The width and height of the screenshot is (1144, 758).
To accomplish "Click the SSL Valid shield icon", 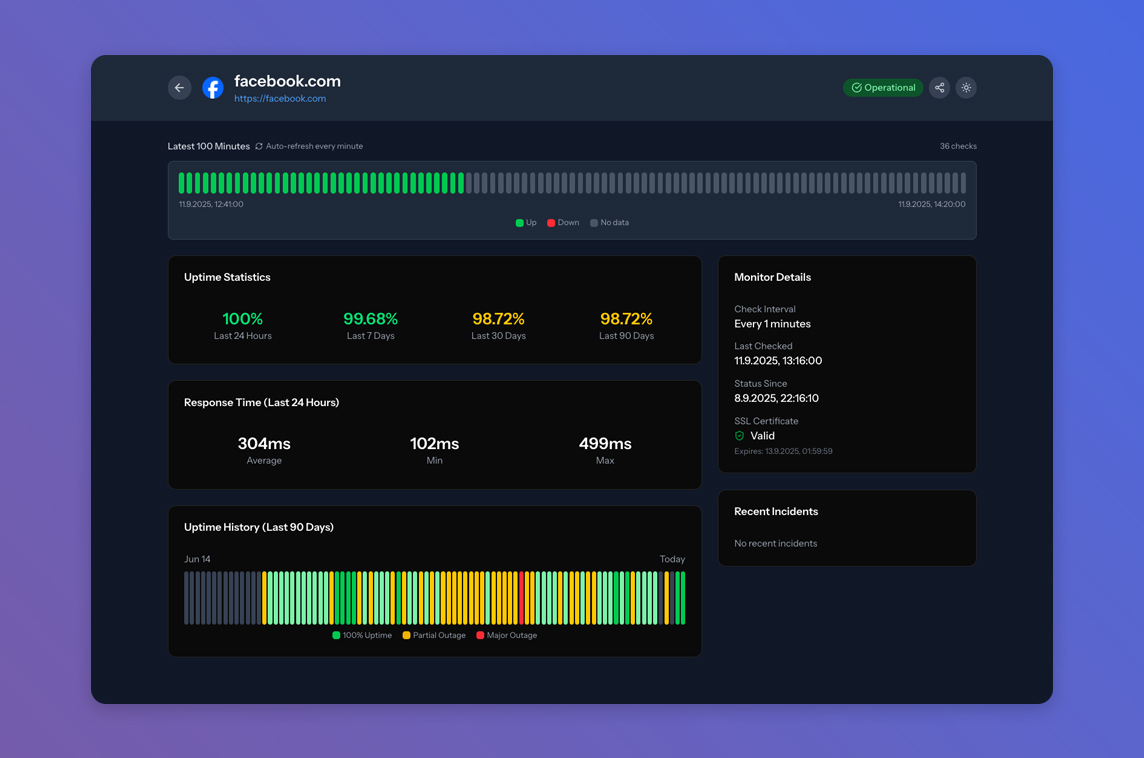I will pos(740,436).
